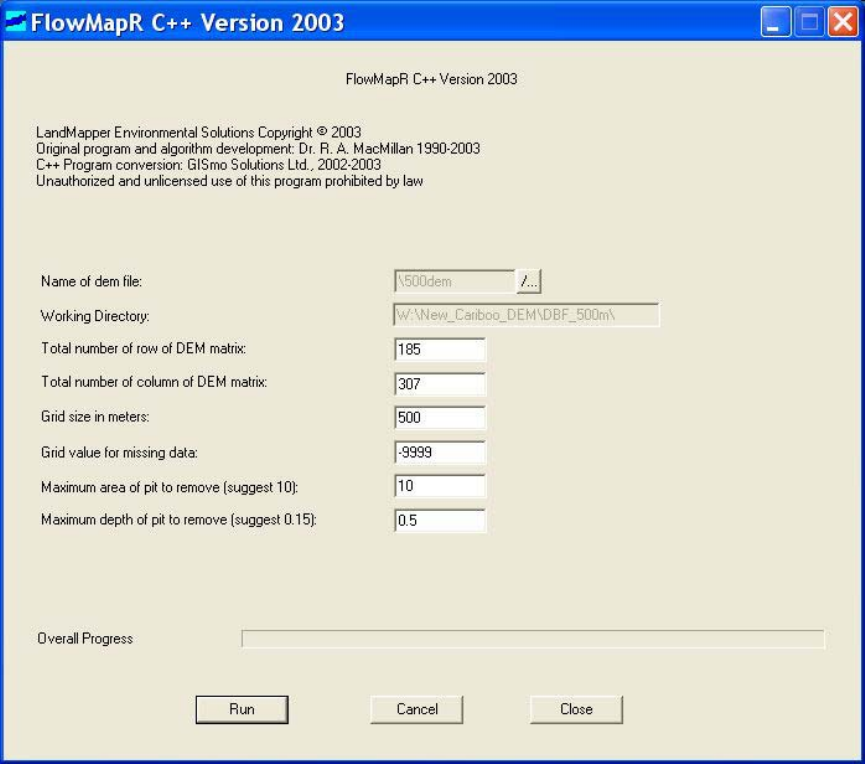The image size is (865, 764).
Task: Click the centered 'FlowMapR C++ Version 2003' heading
Action: click(x=431, y=79)
